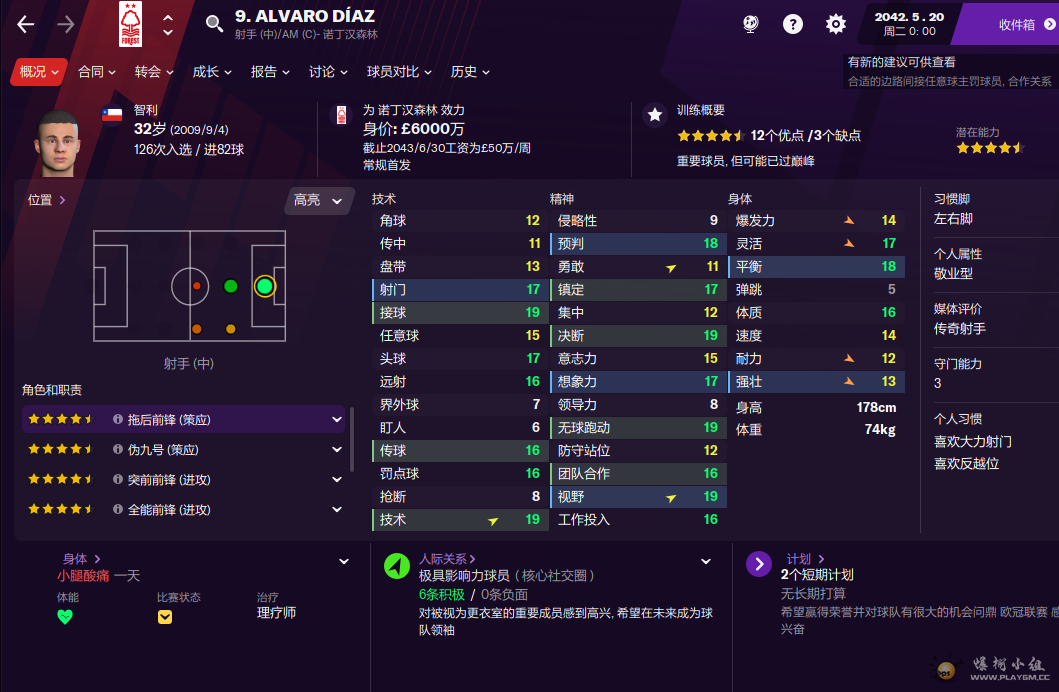The width and height of the screenshot is (1059, 692).
Task: Click info icon beside 伪九号 role
Action: pos(118,450)
